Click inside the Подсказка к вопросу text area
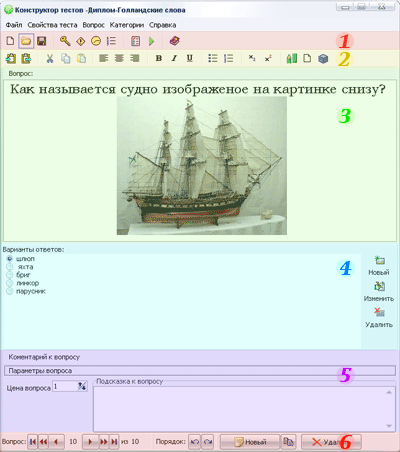This screenshot has height=452, width=400. coord(239,409)
